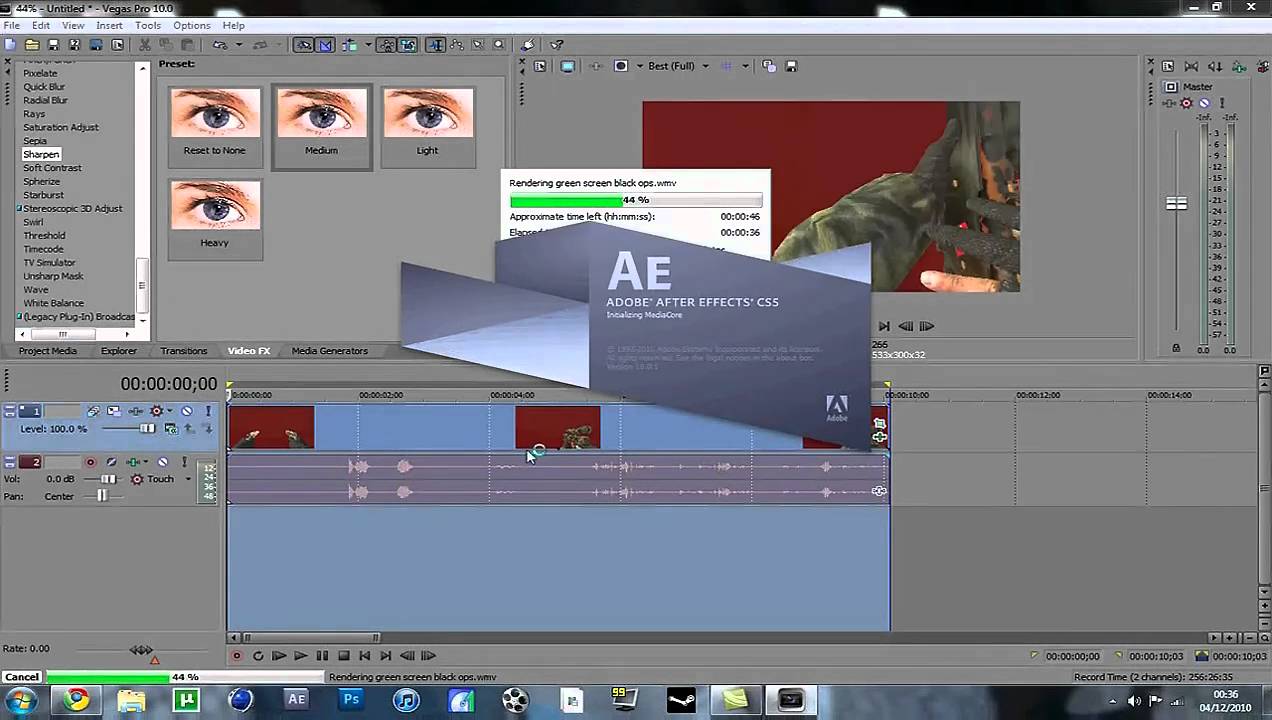
Task: Adjust track 1 Level slider
Action: pos(147,429)
